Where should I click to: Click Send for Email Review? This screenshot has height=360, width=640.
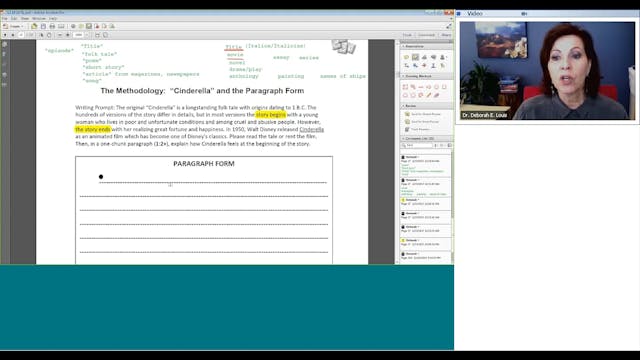coord(422,122)
